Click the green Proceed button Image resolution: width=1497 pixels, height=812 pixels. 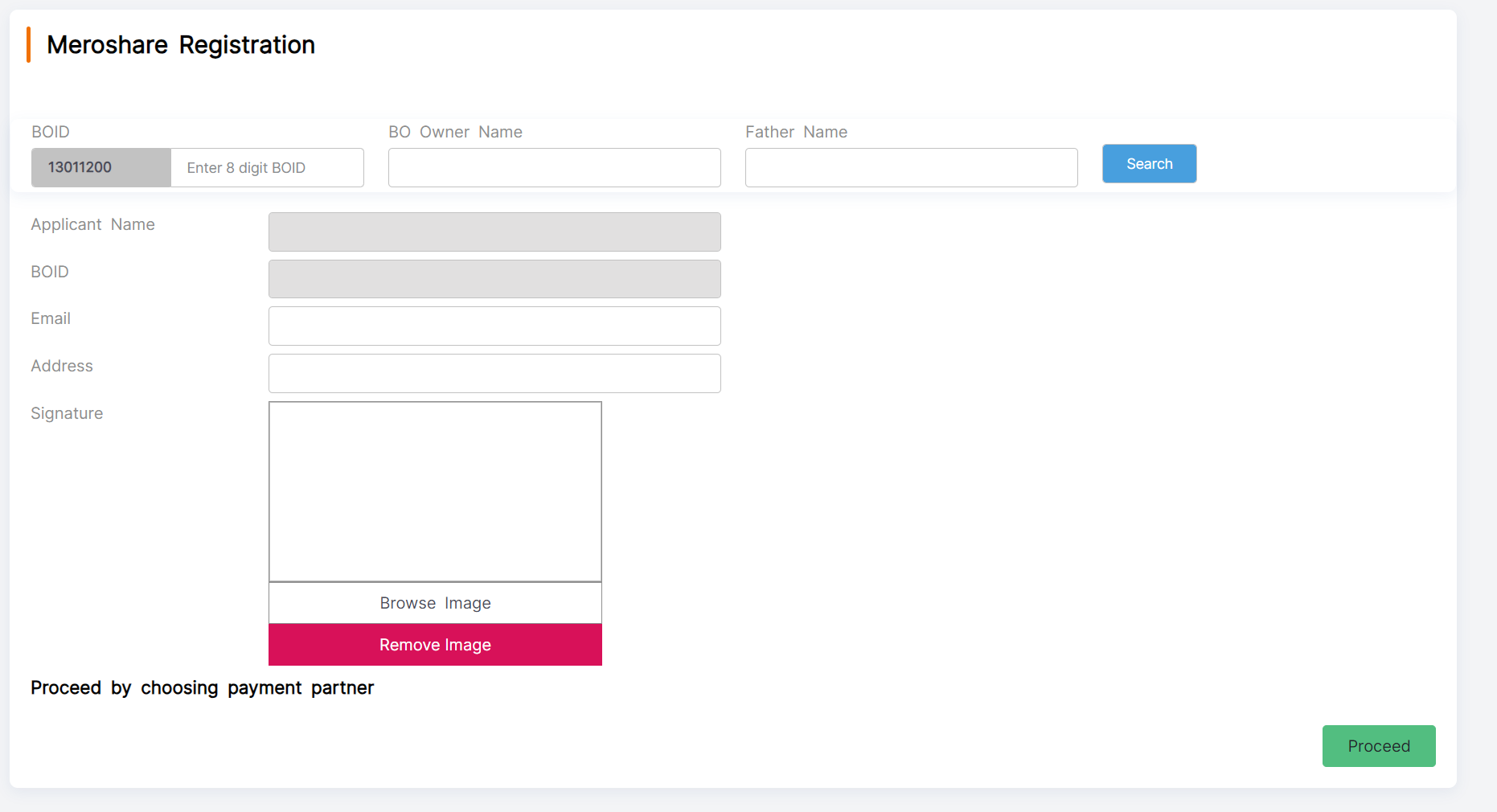pos(1379,746)
